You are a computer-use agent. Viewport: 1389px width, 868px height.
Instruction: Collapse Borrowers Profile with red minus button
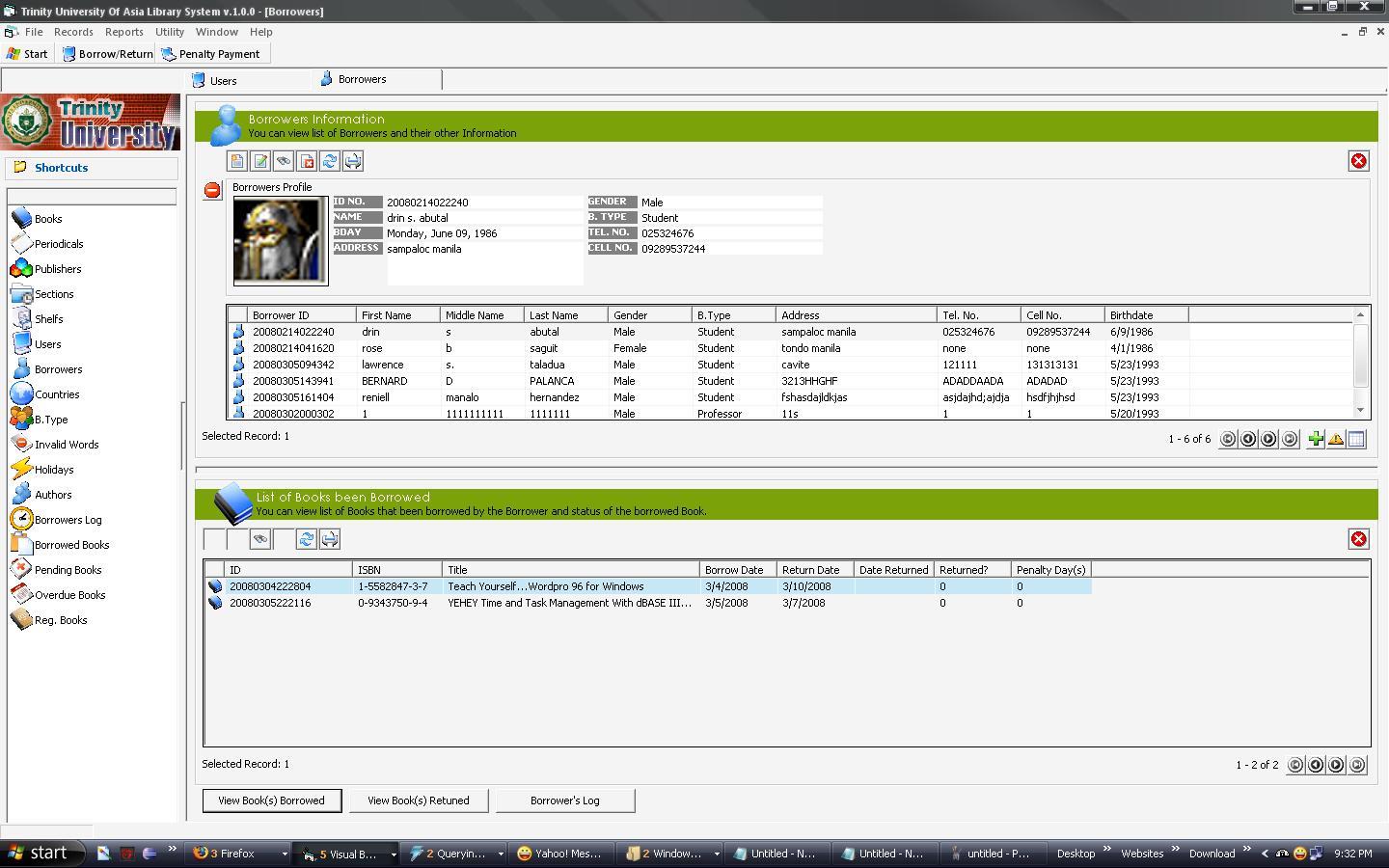[x=212, y=190]
